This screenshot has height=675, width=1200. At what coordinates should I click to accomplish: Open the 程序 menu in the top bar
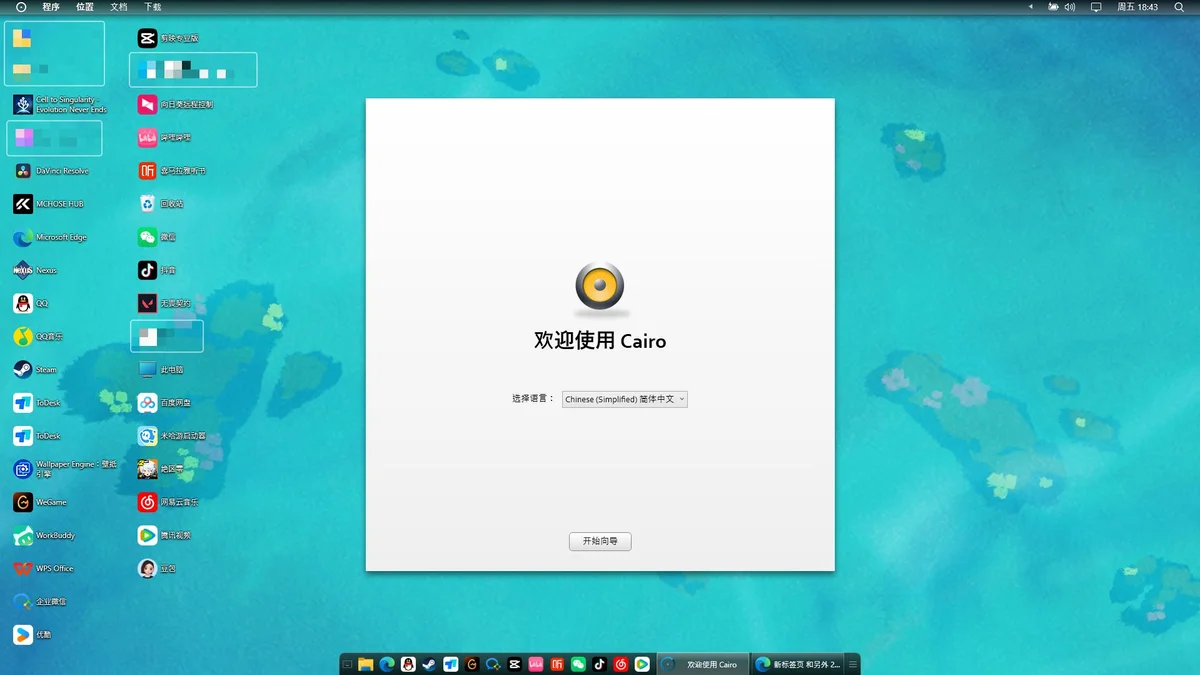pyautogui.click(x=51, y=7)
